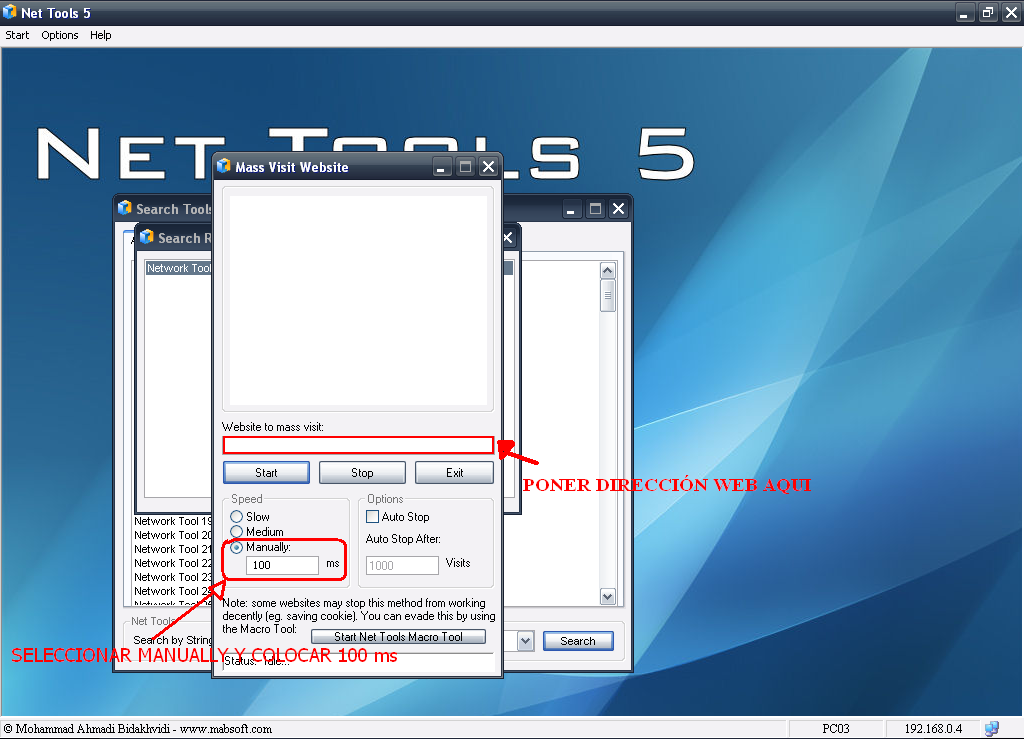Open the Options menu
The width and height of the screenshot is (1024, 739).
[x=59, y=35]
